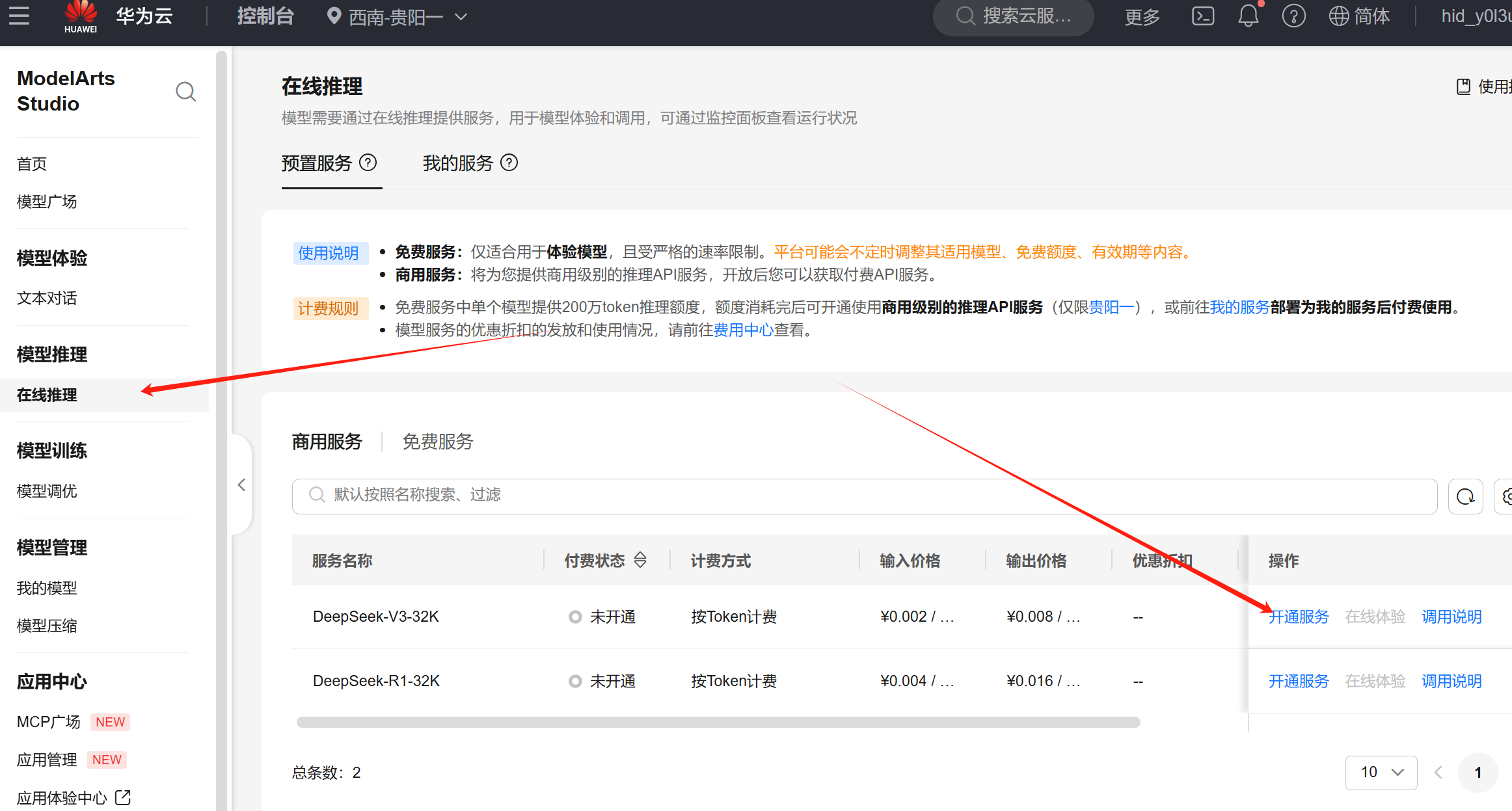Open 调用说明 for DeepSeek-R1-32K

pos(1451,681)
